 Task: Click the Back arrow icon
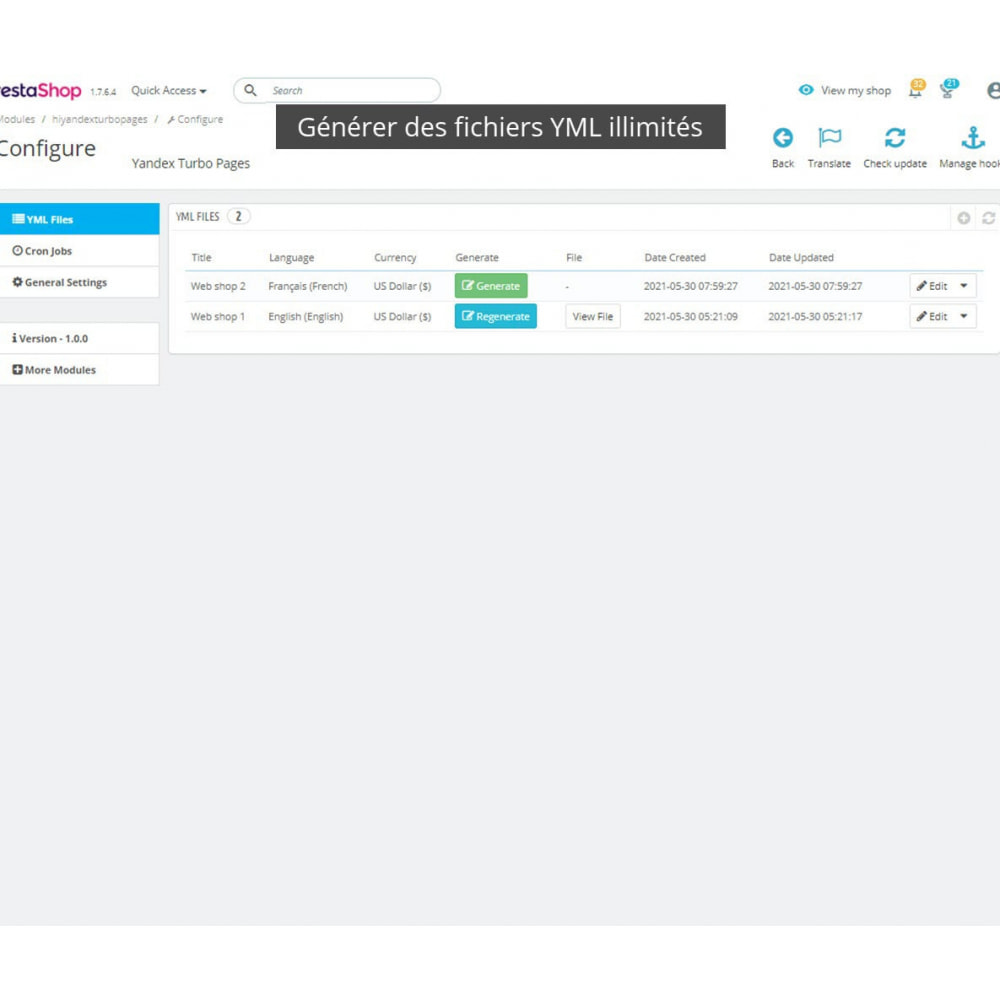point(783,138)
